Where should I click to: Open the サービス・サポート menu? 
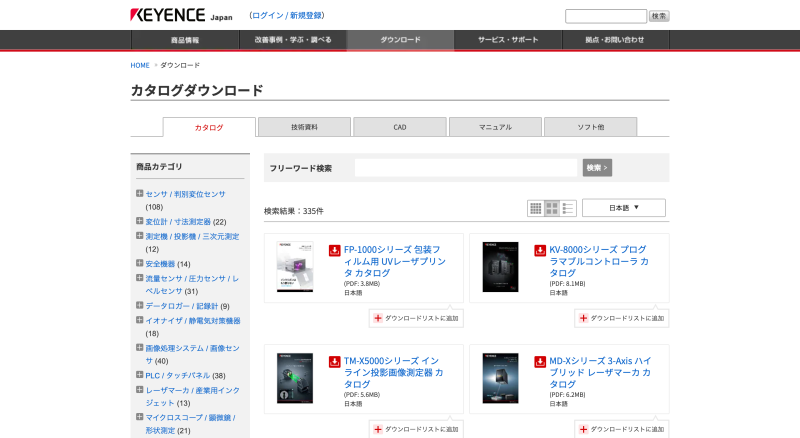(508, 40)
